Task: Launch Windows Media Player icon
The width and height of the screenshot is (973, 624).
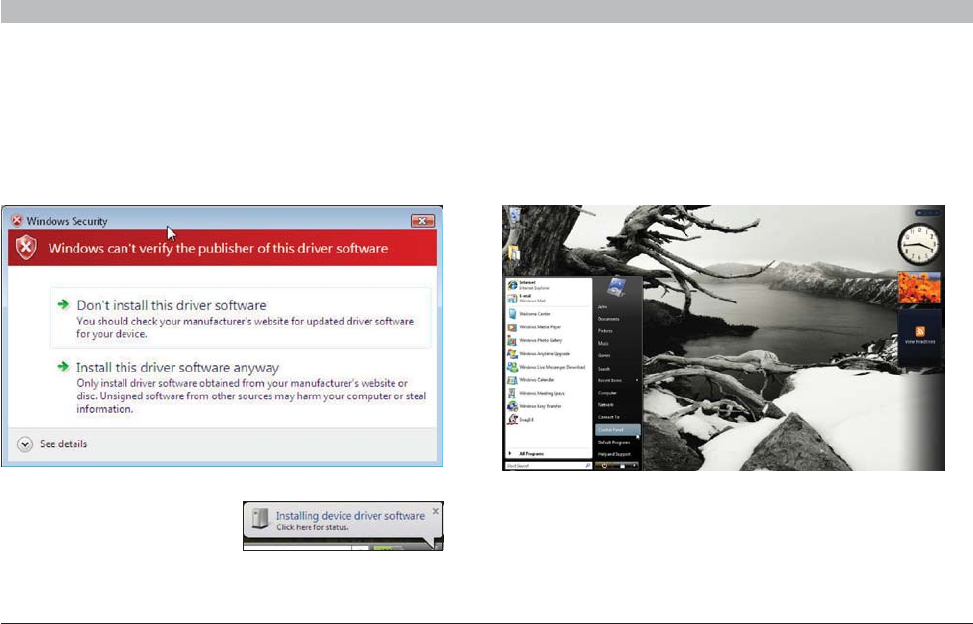Action: [x=513, y=328]
